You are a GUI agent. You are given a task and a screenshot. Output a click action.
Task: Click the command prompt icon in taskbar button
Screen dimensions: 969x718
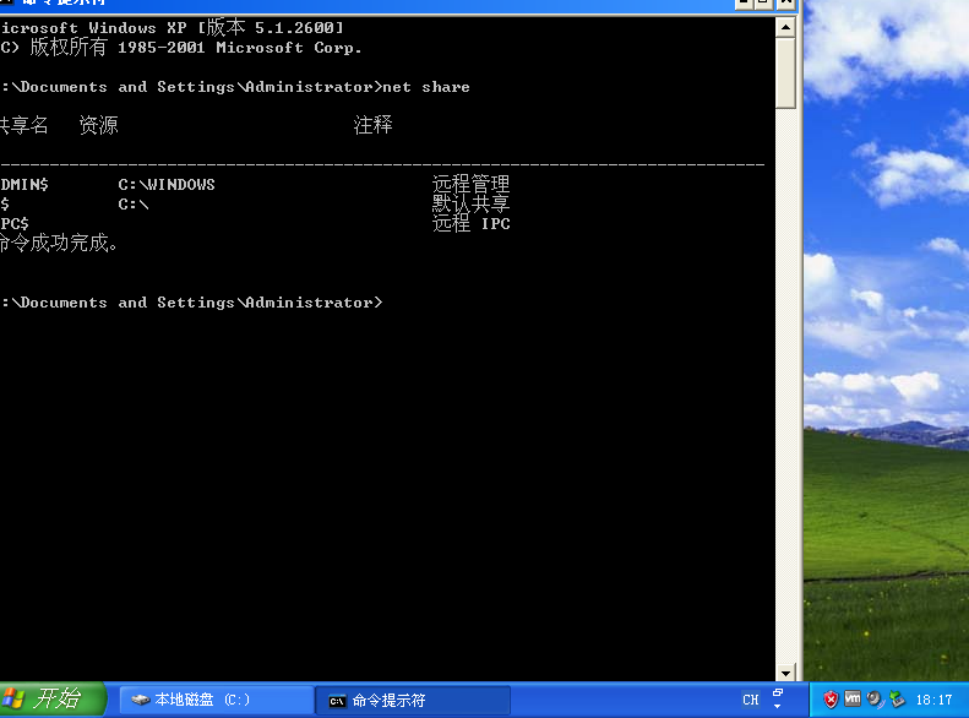(x=337, y=701)
